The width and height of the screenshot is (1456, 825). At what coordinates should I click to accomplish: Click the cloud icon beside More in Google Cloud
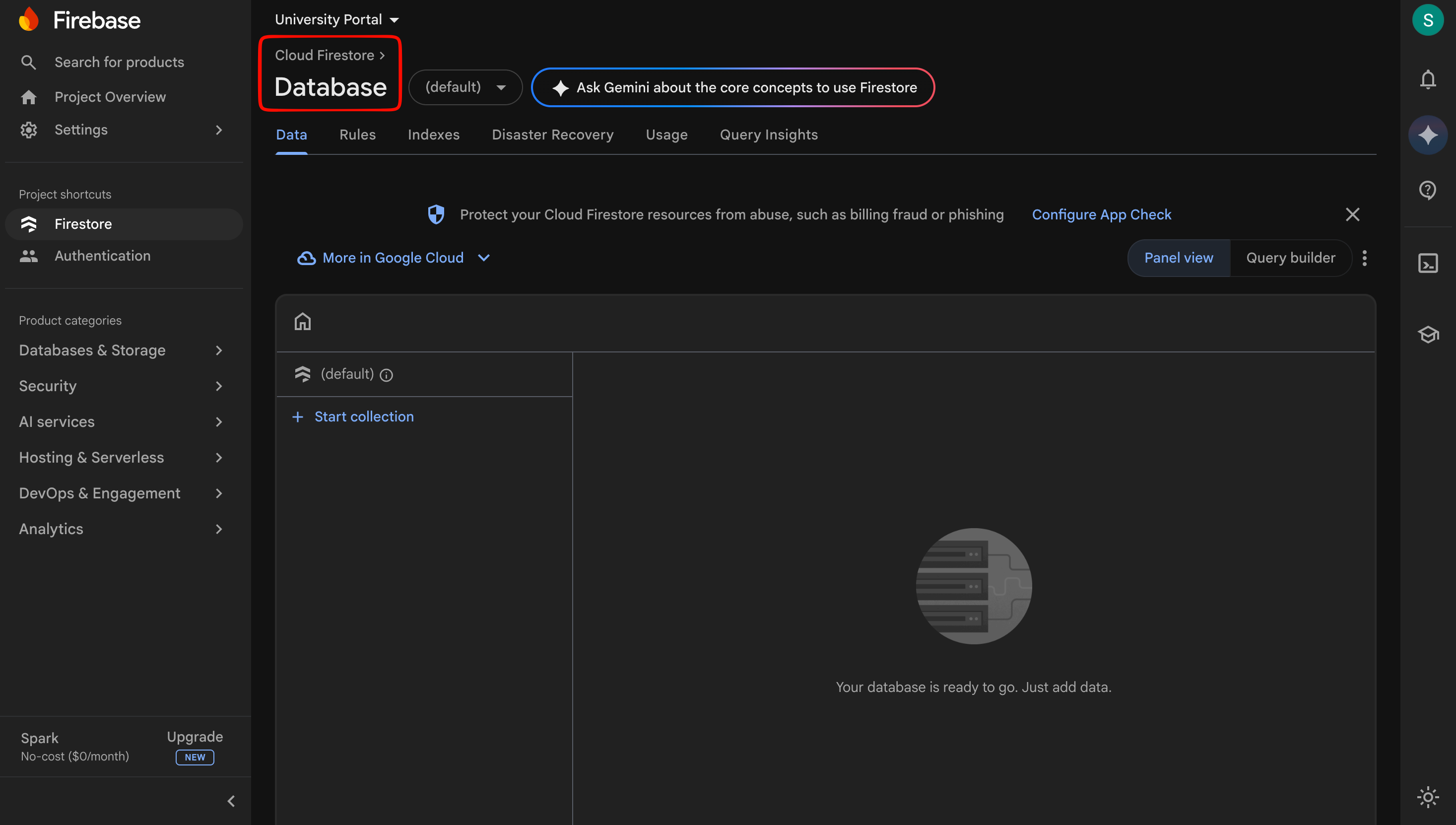[x=306, y=259]
